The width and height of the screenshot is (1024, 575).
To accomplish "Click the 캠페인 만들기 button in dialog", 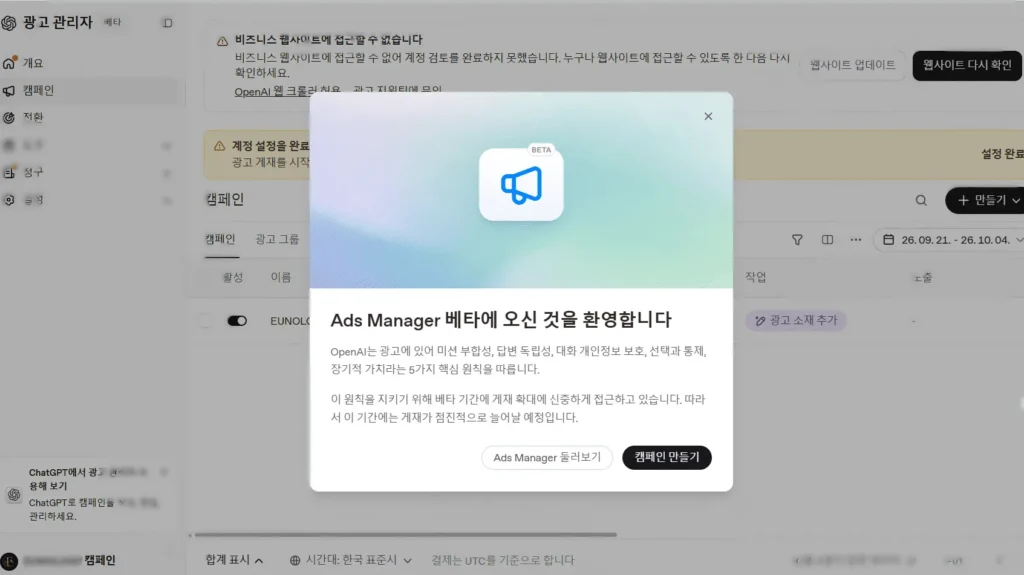I will tap(667, 457).
